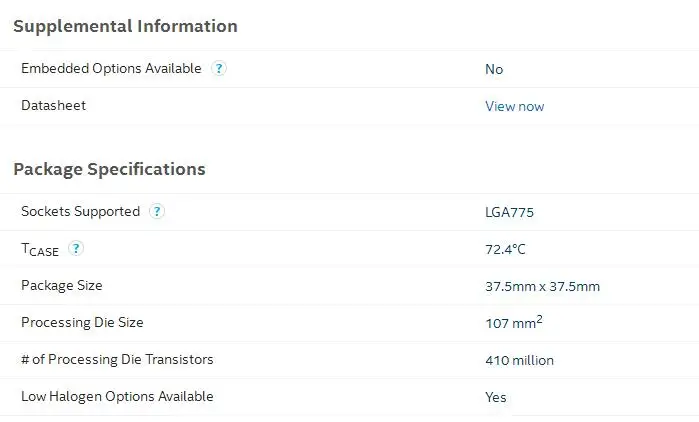Click the Low Halogen Options Available label
This screenshot has height=422, width=699.
coord(117,397)
